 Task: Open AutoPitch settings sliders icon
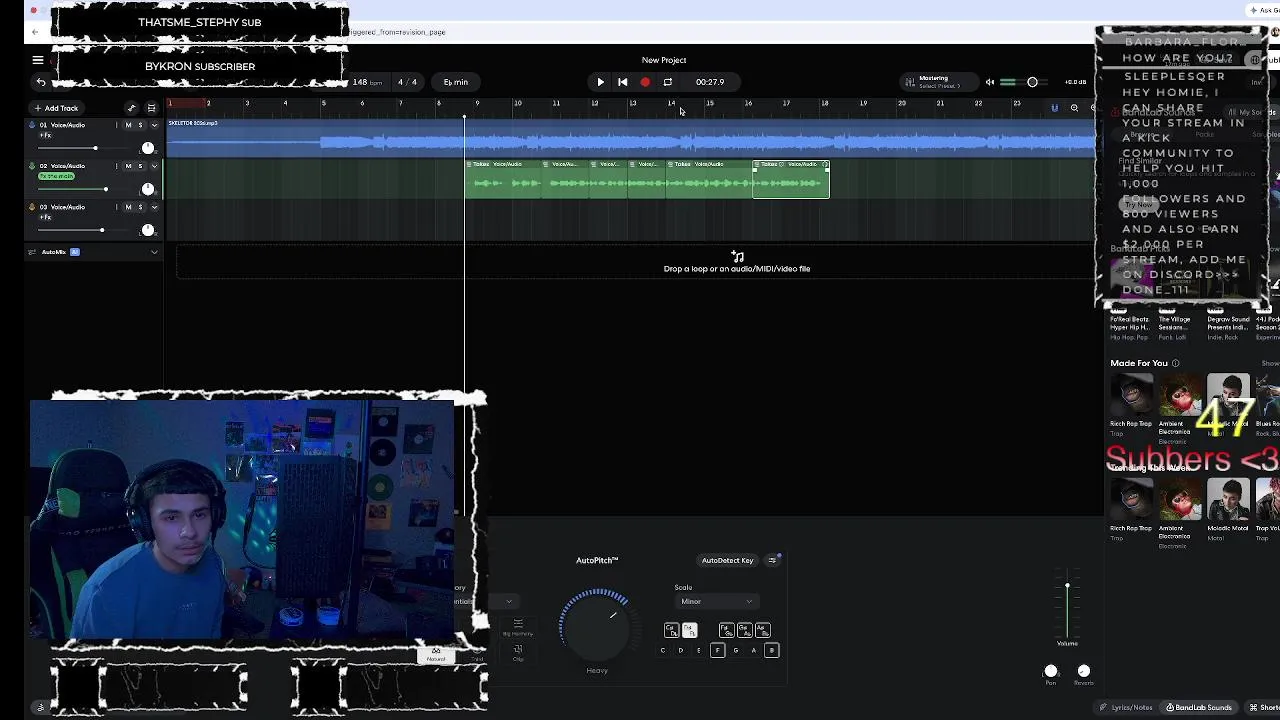click(x=772, y=560)
